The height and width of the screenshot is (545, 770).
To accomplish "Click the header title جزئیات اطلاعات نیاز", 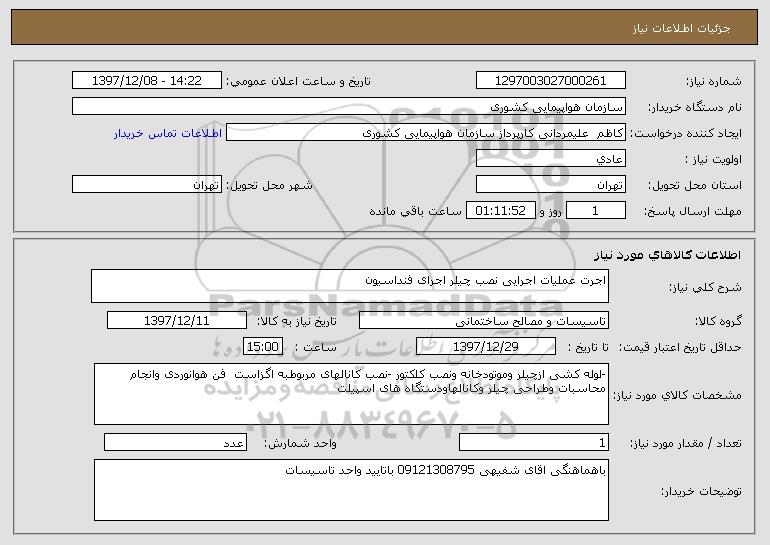I will click(x=681, y=28).
